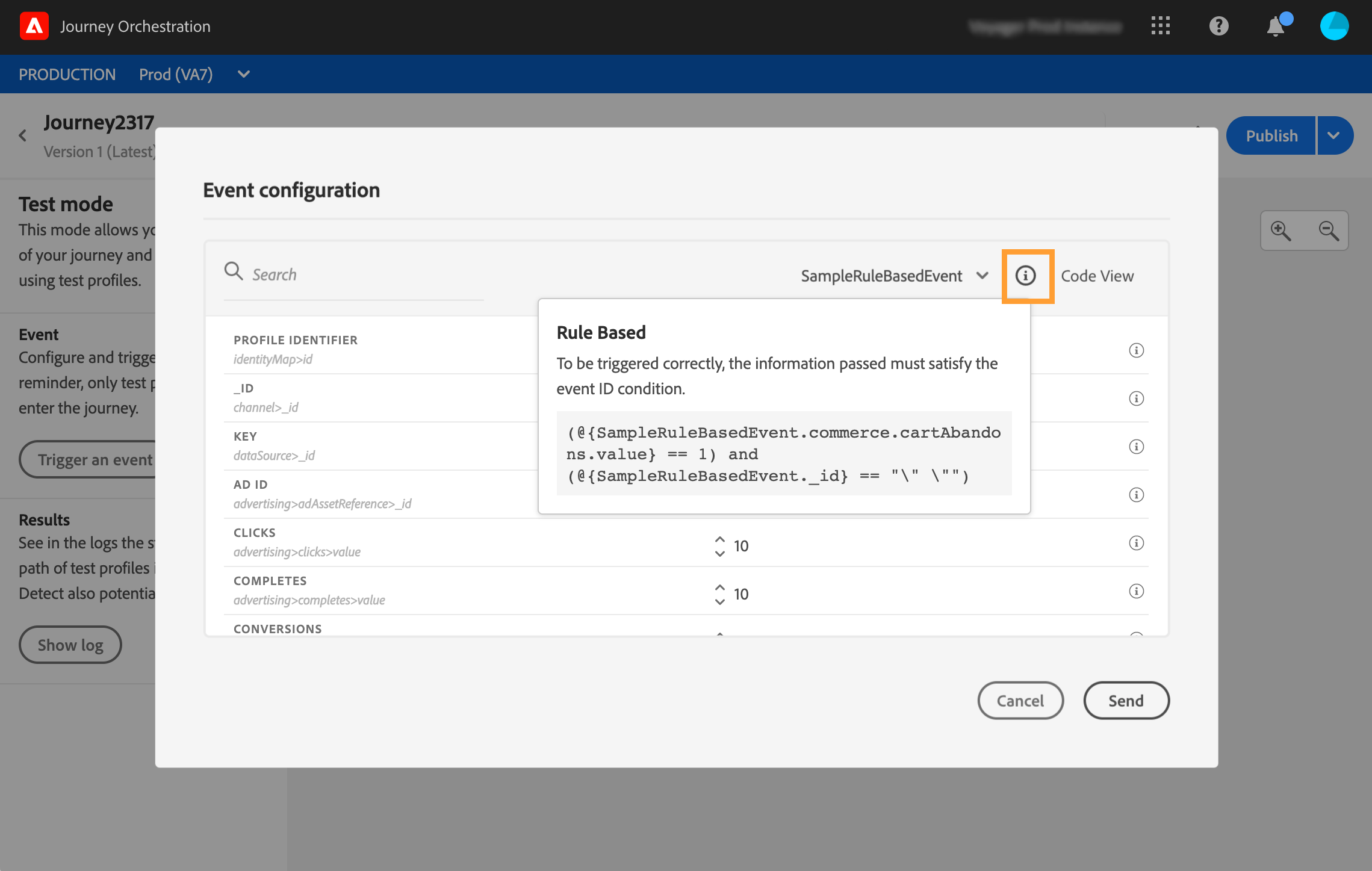Viewport: 1372px width, 871px height.
Task: Click the zoom in magnifier icon
Action: point(1280,231)
